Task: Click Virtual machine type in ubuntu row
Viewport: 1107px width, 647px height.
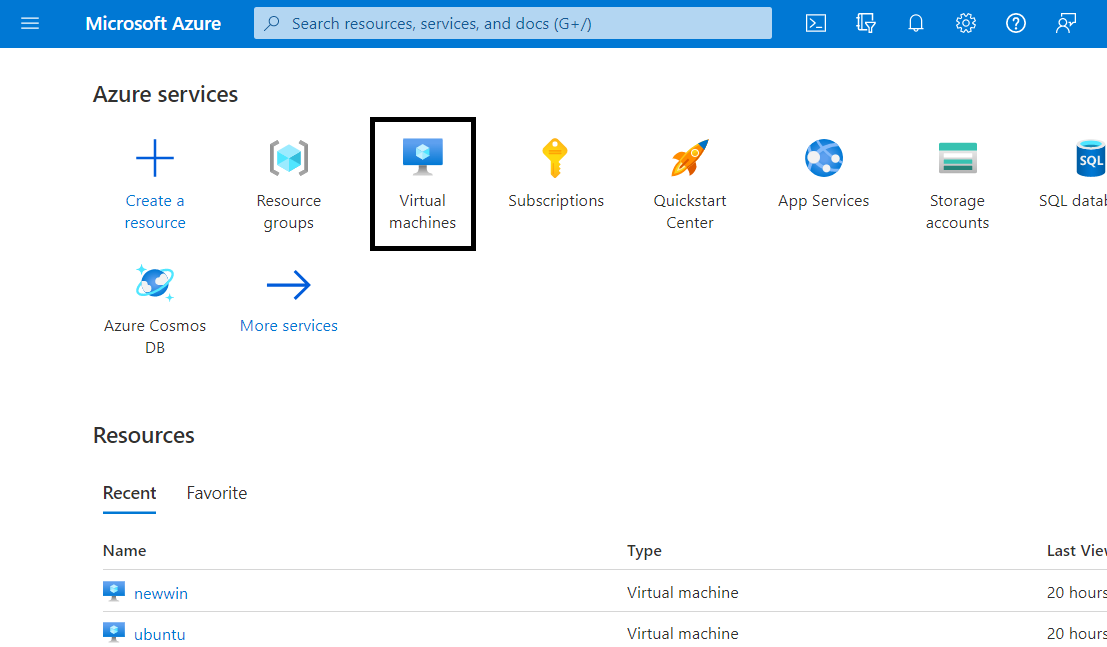Action: point(683,634)
